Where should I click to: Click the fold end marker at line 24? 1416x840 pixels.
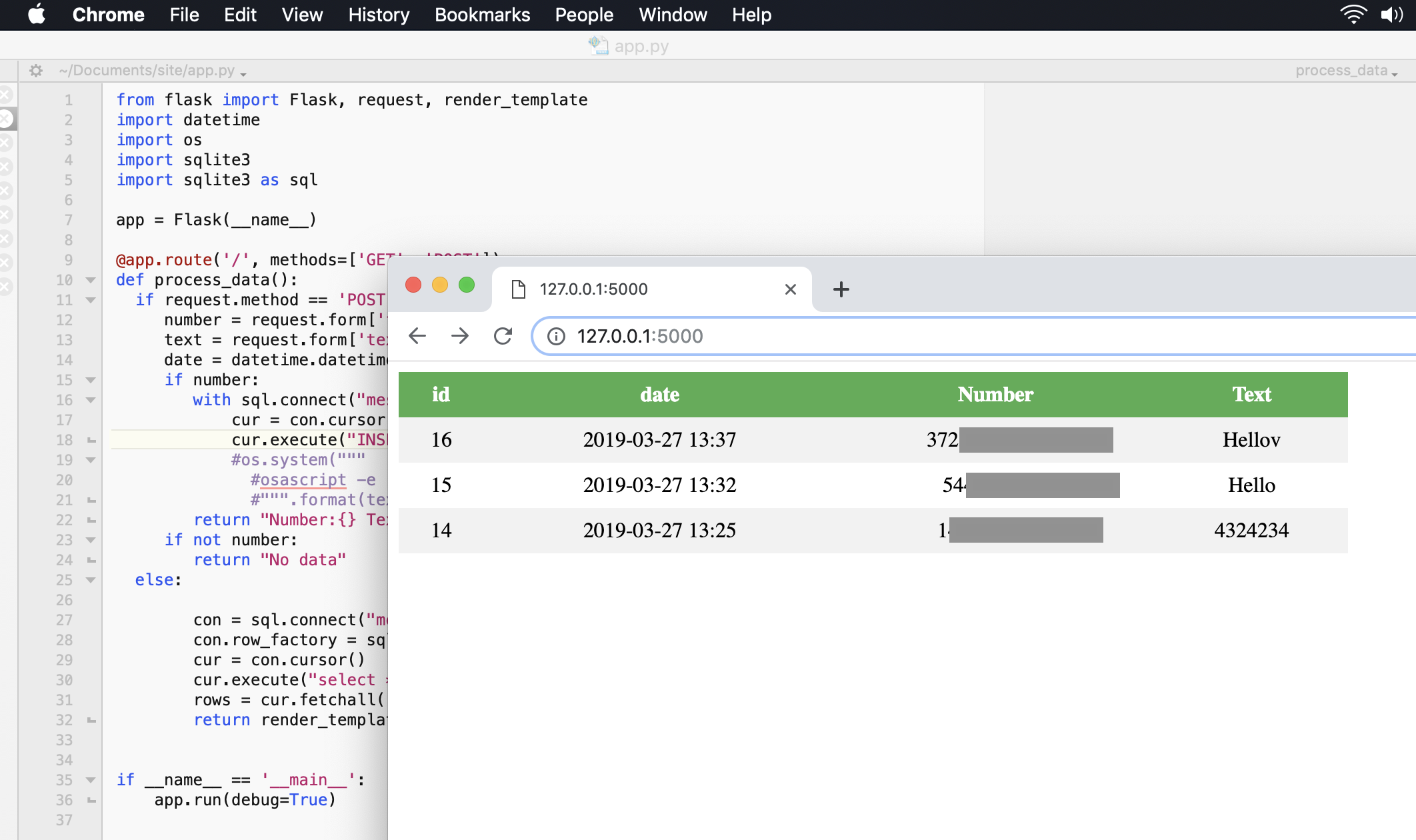tap(91, 560)
